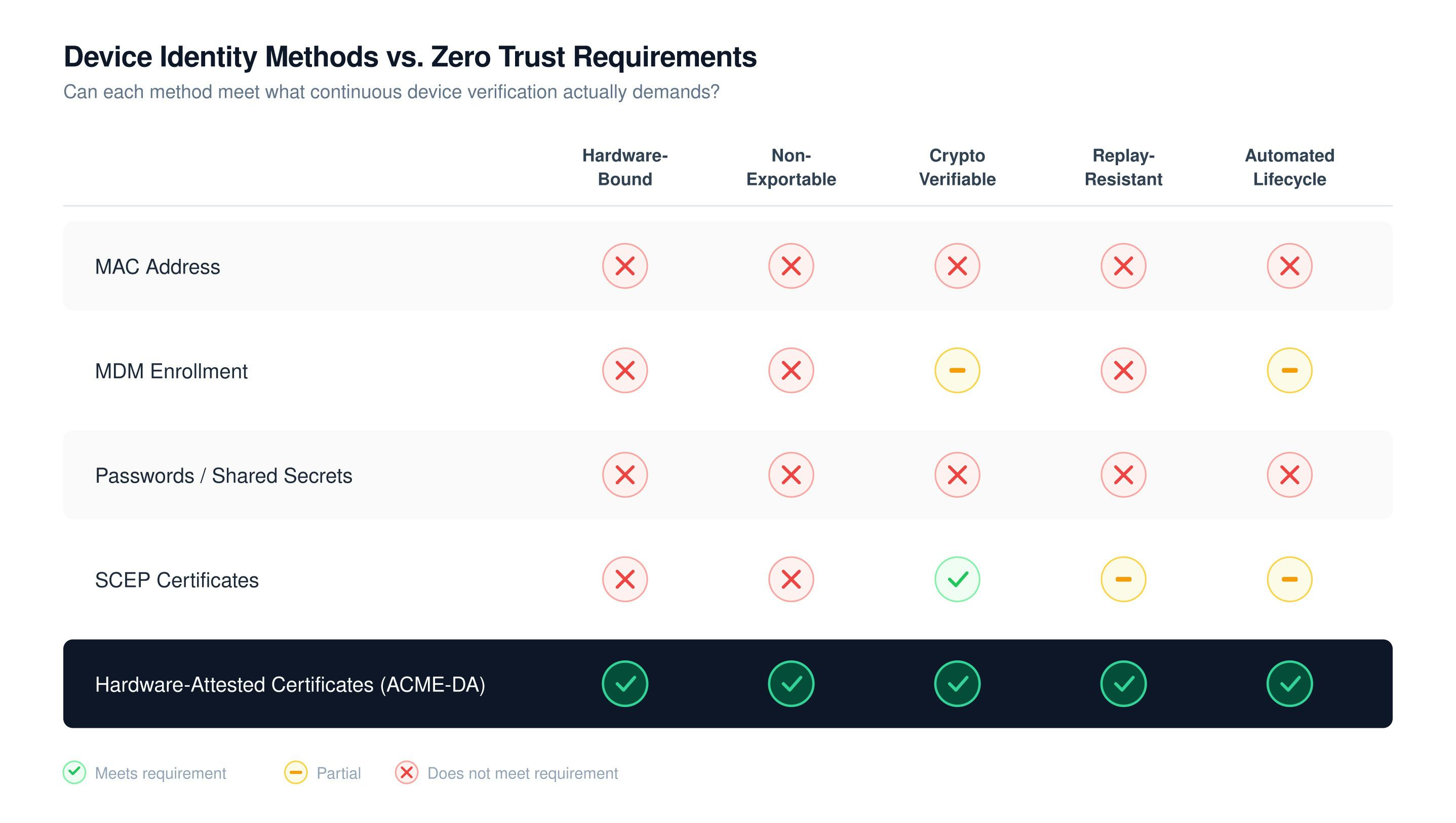Viewport: 1456px width, 823px height.
Task: Select the Hardware-Bound column header
Action: [624, 167]
